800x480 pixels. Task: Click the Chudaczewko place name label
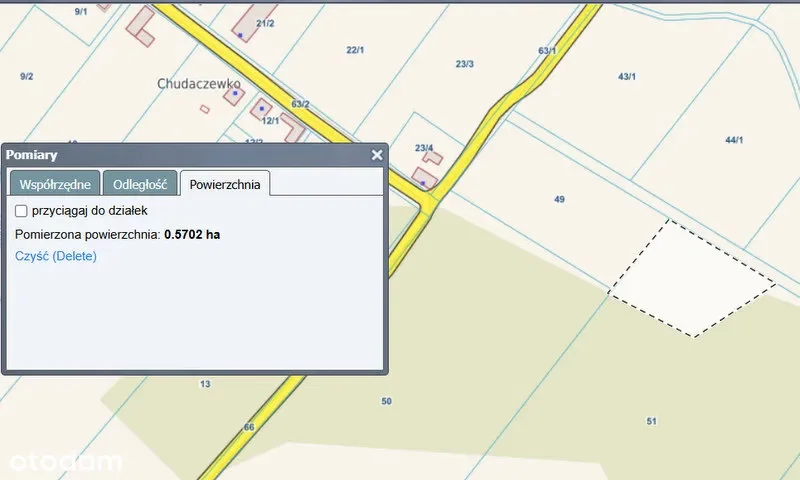pos(199,85)
